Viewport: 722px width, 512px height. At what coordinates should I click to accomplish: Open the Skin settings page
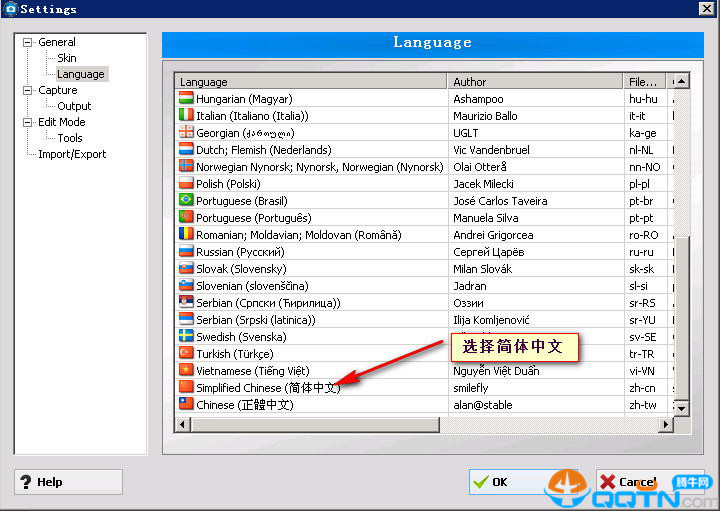(66, 58)
